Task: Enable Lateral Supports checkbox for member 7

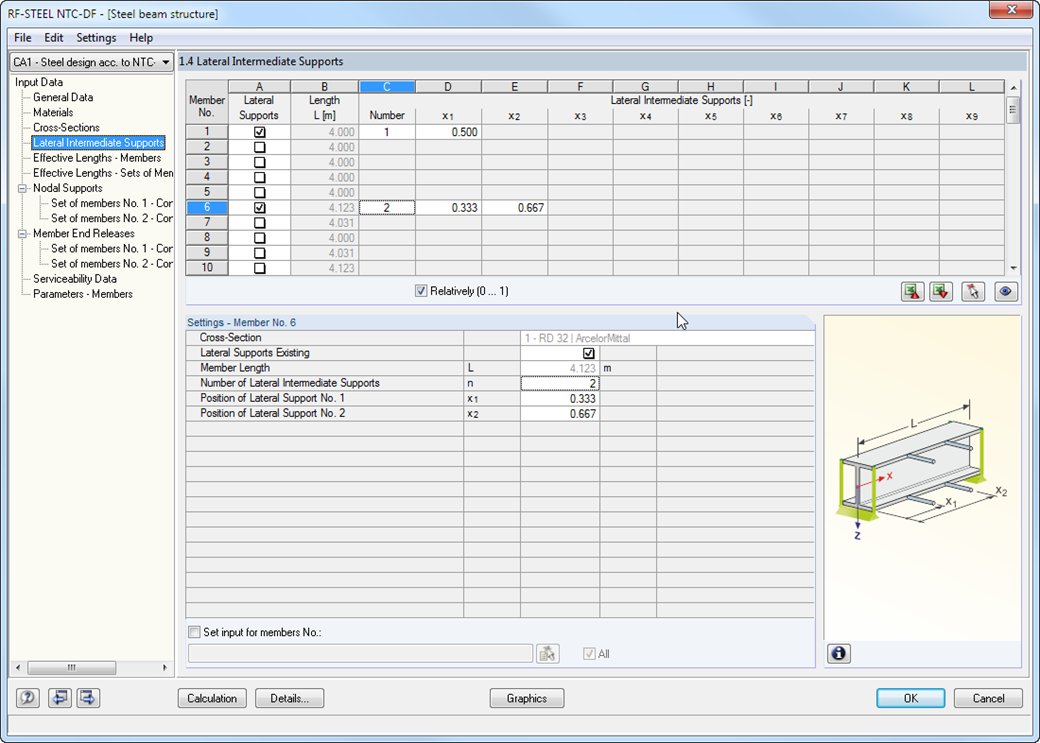Action: 259,223
